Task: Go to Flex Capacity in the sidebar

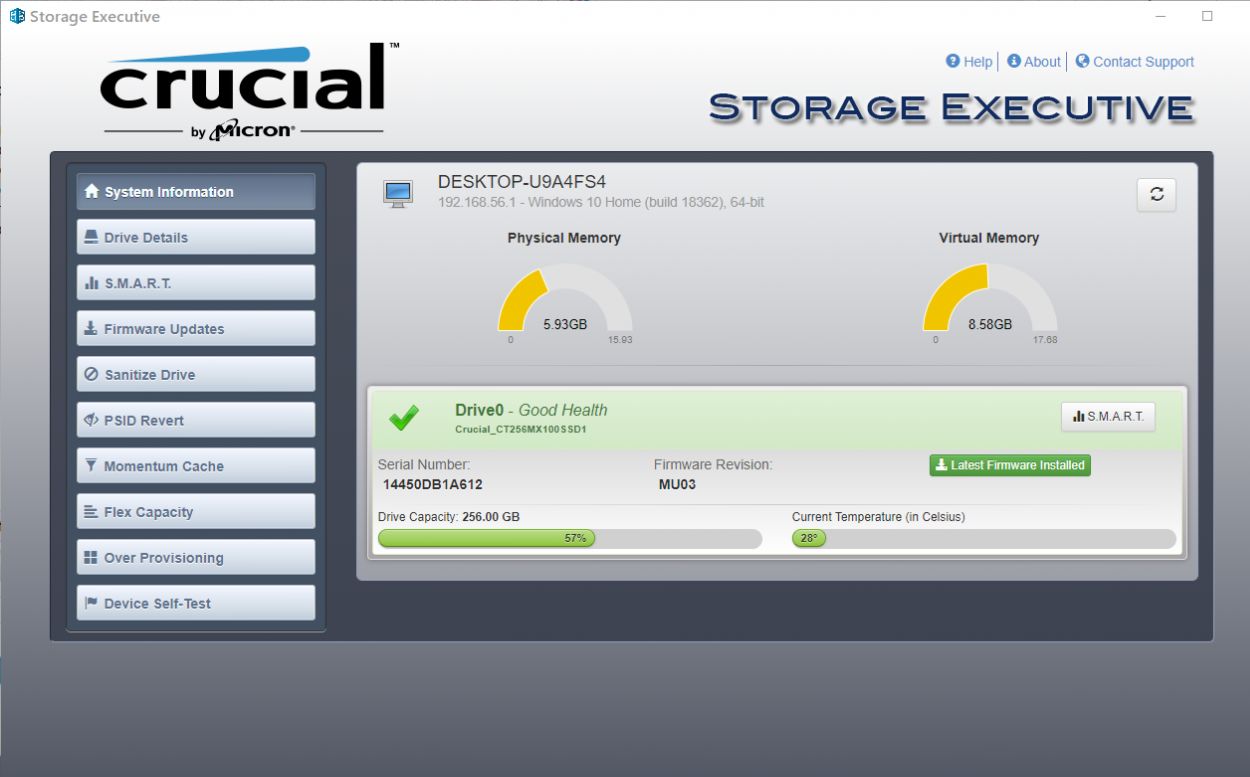Action: (x=196, y=512)
